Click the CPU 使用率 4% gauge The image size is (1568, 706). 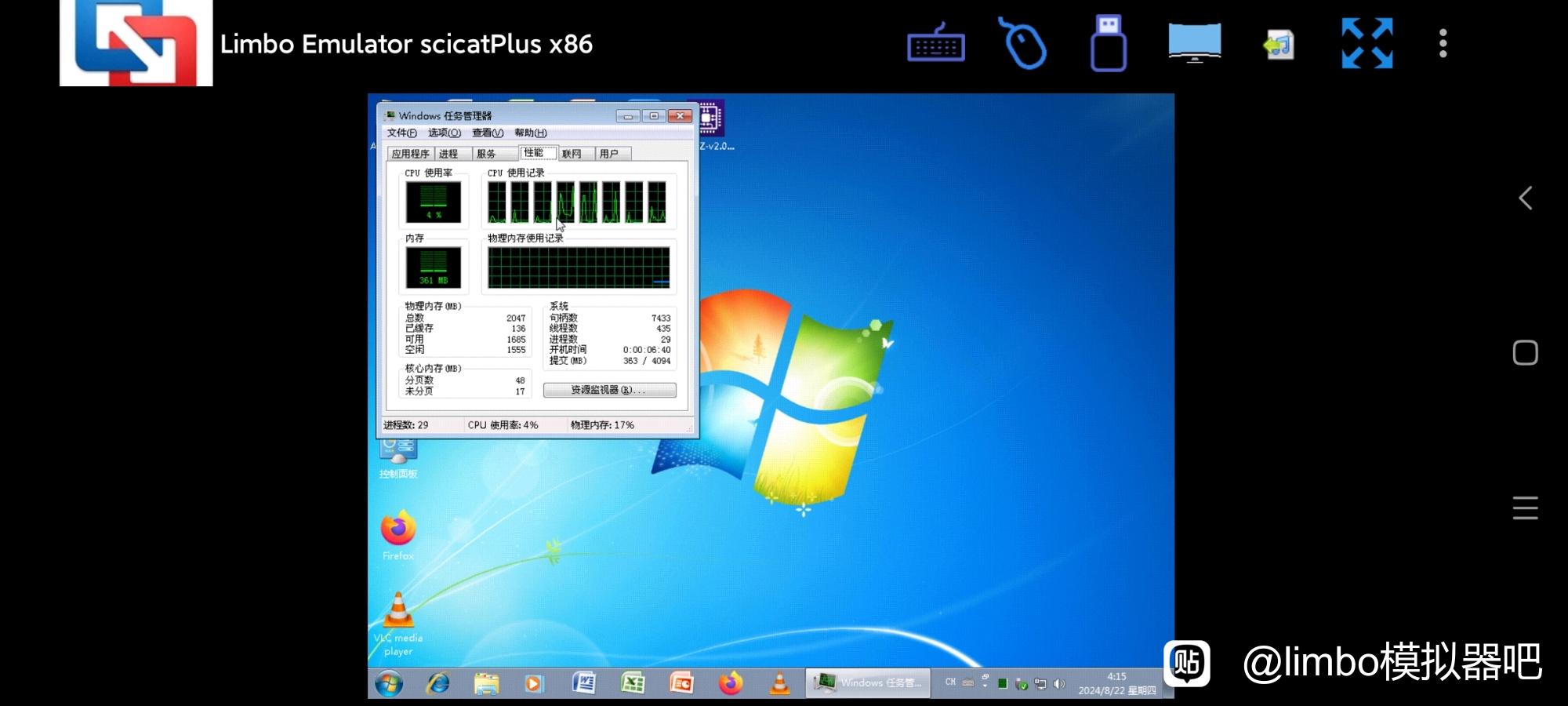point(434,202)
